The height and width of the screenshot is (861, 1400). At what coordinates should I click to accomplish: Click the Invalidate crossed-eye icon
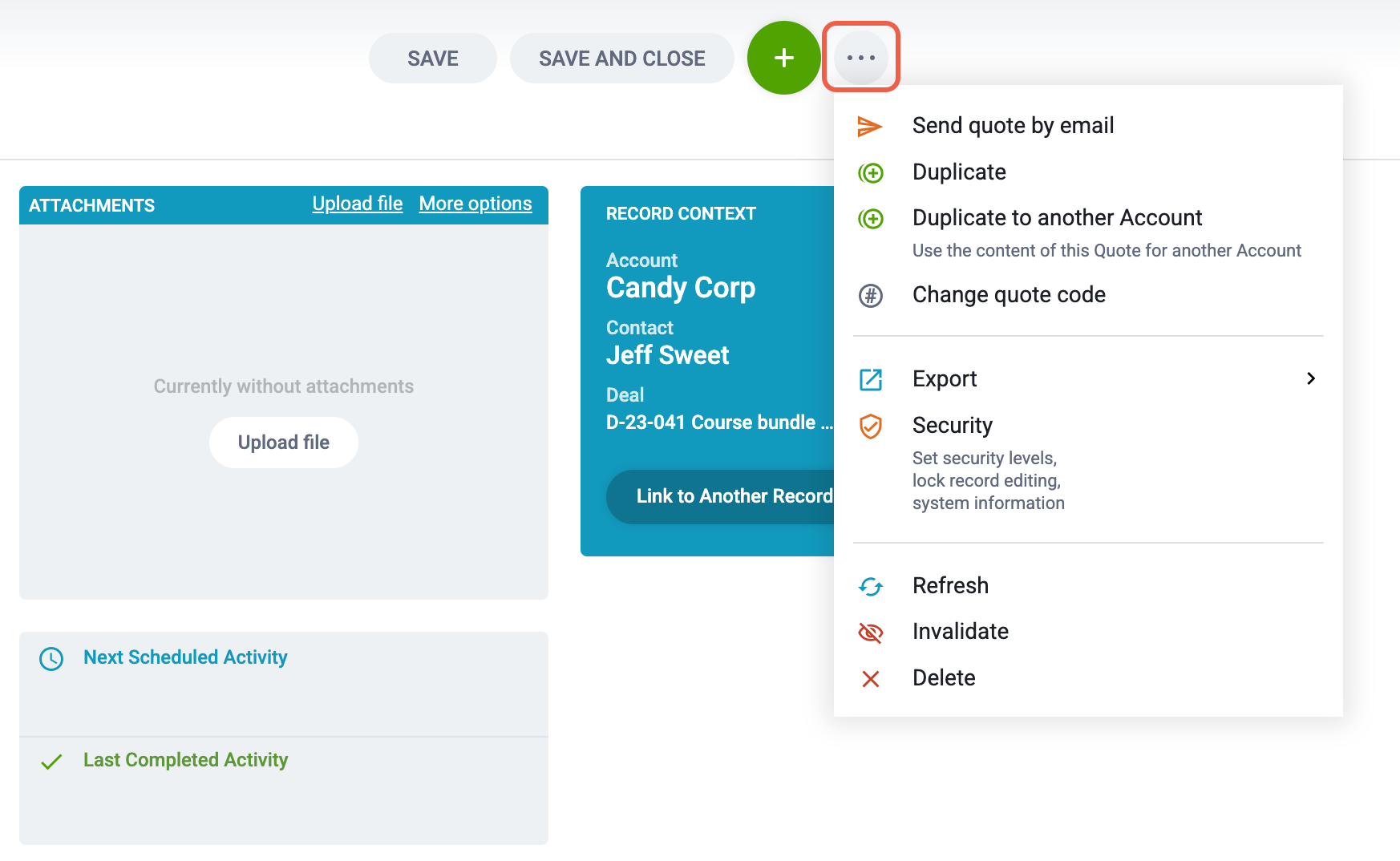pyautogui.click(x=871, y=633)
